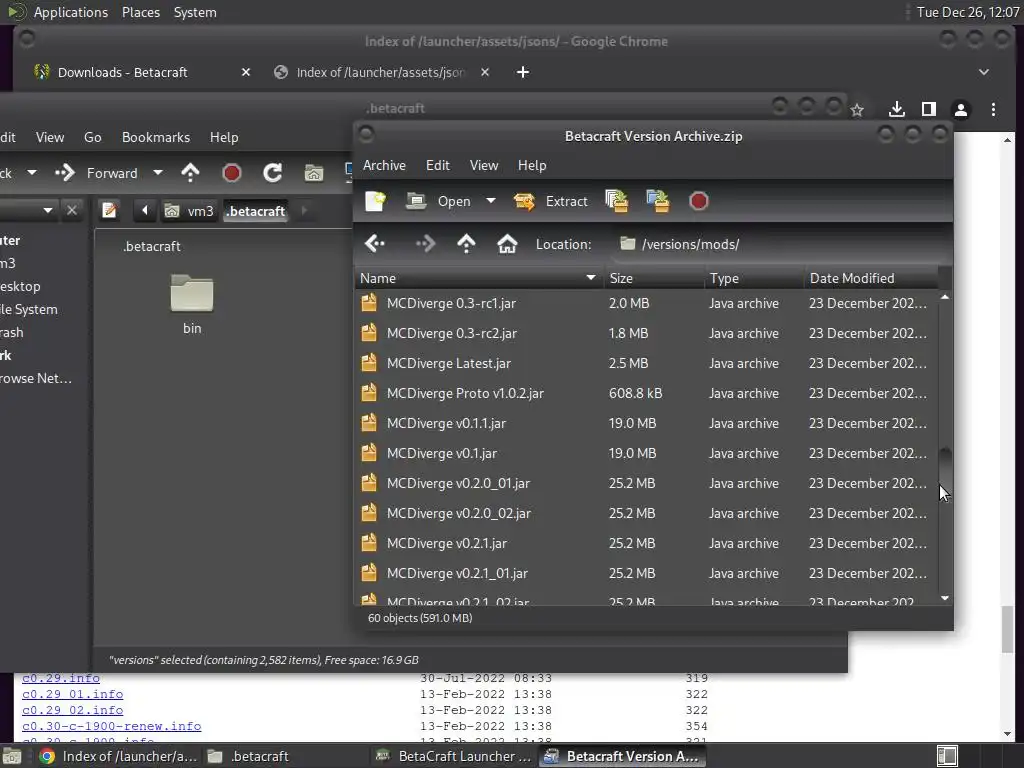Image resolution: width=1024 pixels, height=768 pixels.
Task: Select MCDiverge 0.3-rc1.jar file
Action: click(647, 303)
